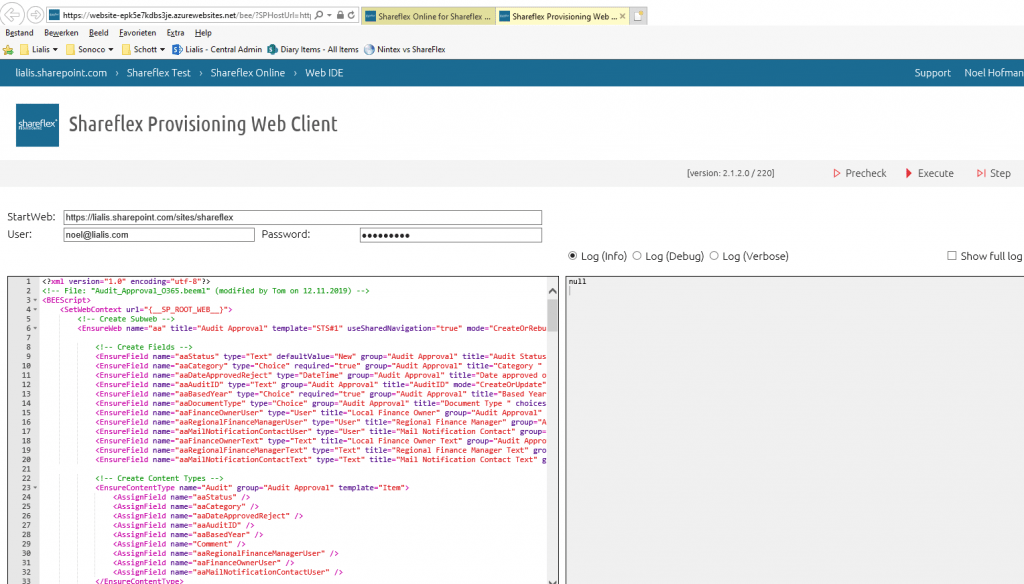Click the search magnifier in address bar
The width and height of the screenshot is (1024, 584).
coord(319,15)
